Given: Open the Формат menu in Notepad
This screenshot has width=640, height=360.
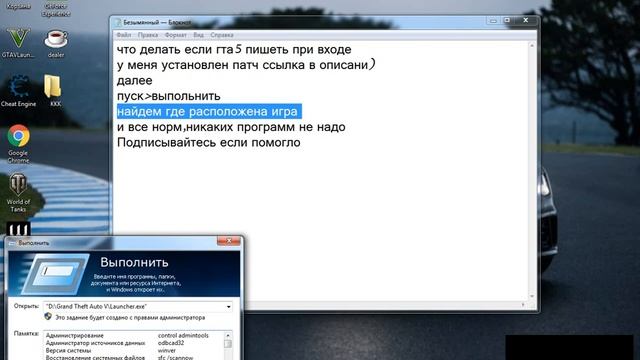Looking at the screenshot, I should tap(176, 35).
